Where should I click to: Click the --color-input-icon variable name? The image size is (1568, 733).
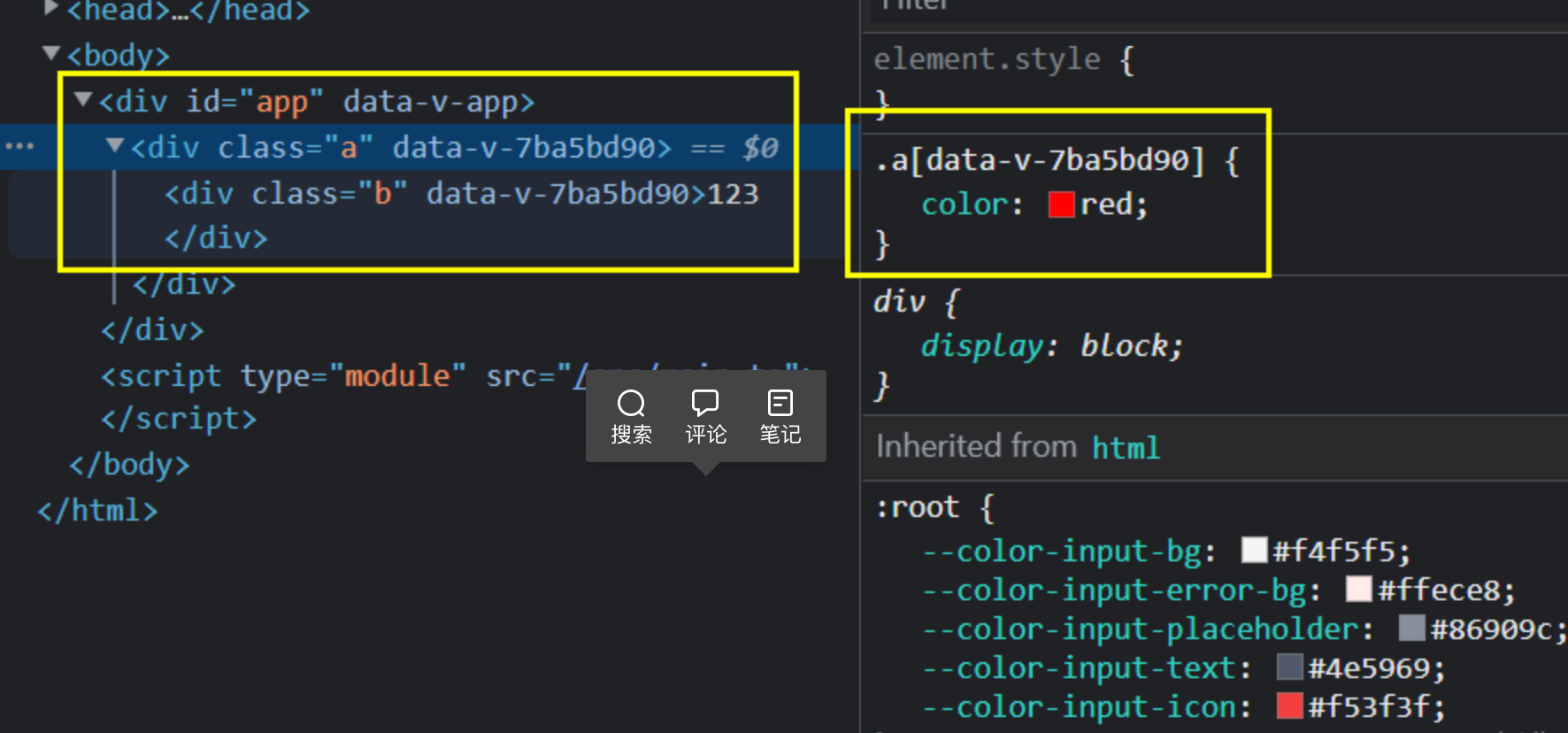[1079, 706]
